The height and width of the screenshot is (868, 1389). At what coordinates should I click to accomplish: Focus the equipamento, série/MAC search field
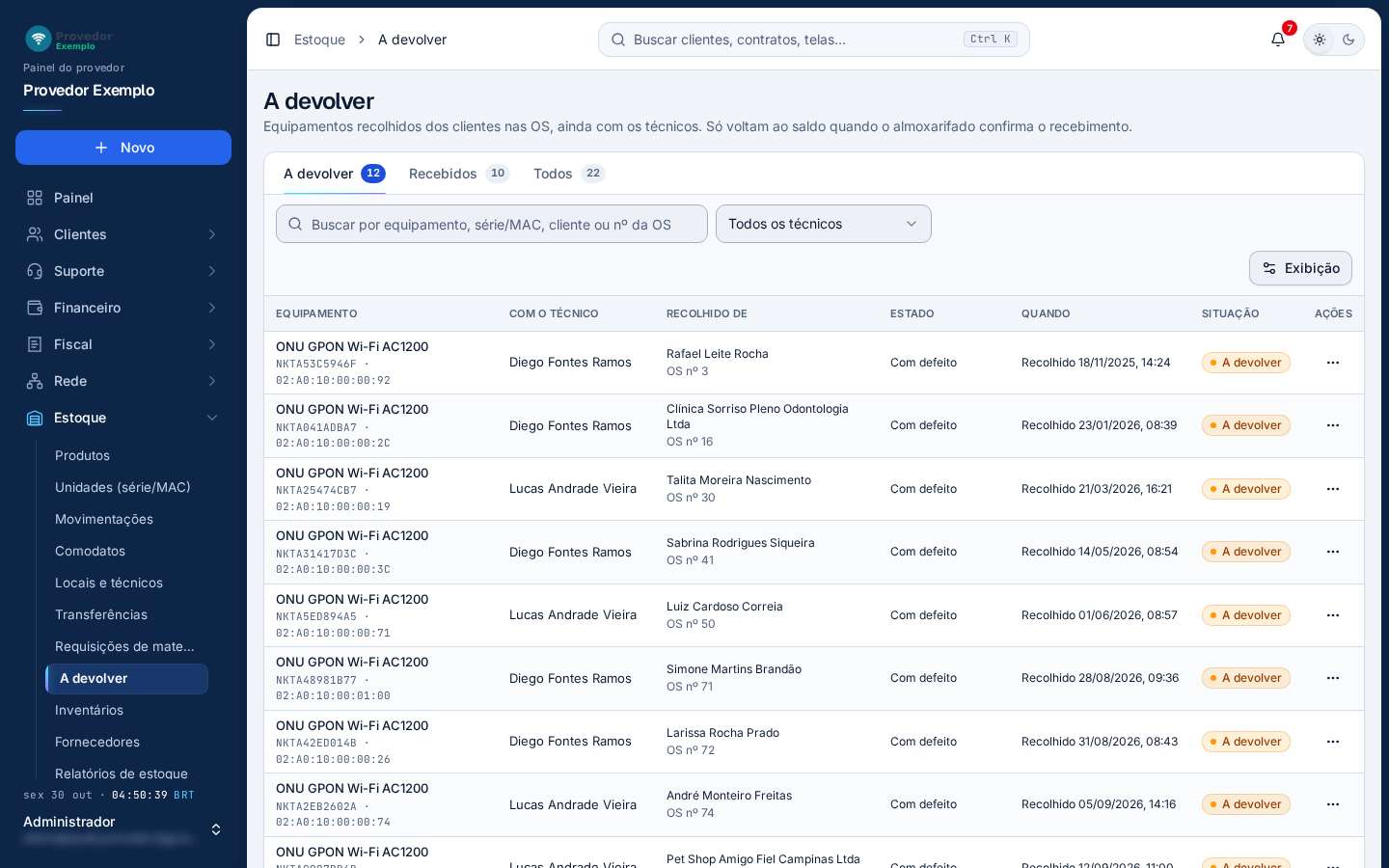point(492,224)
